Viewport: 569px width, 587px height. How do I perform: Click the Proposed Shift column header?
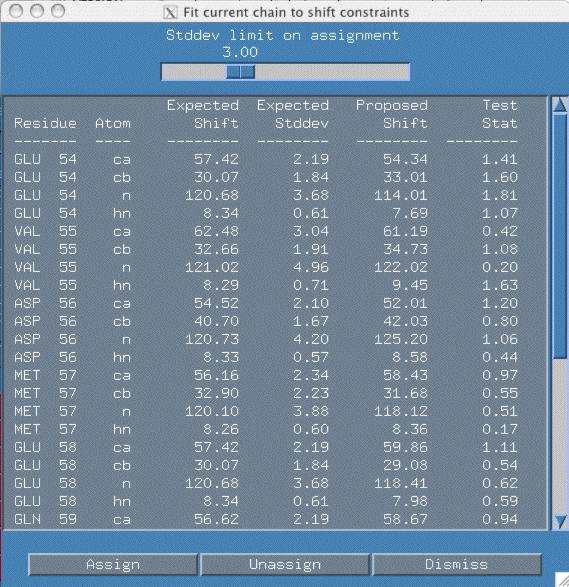pos(392,114)
